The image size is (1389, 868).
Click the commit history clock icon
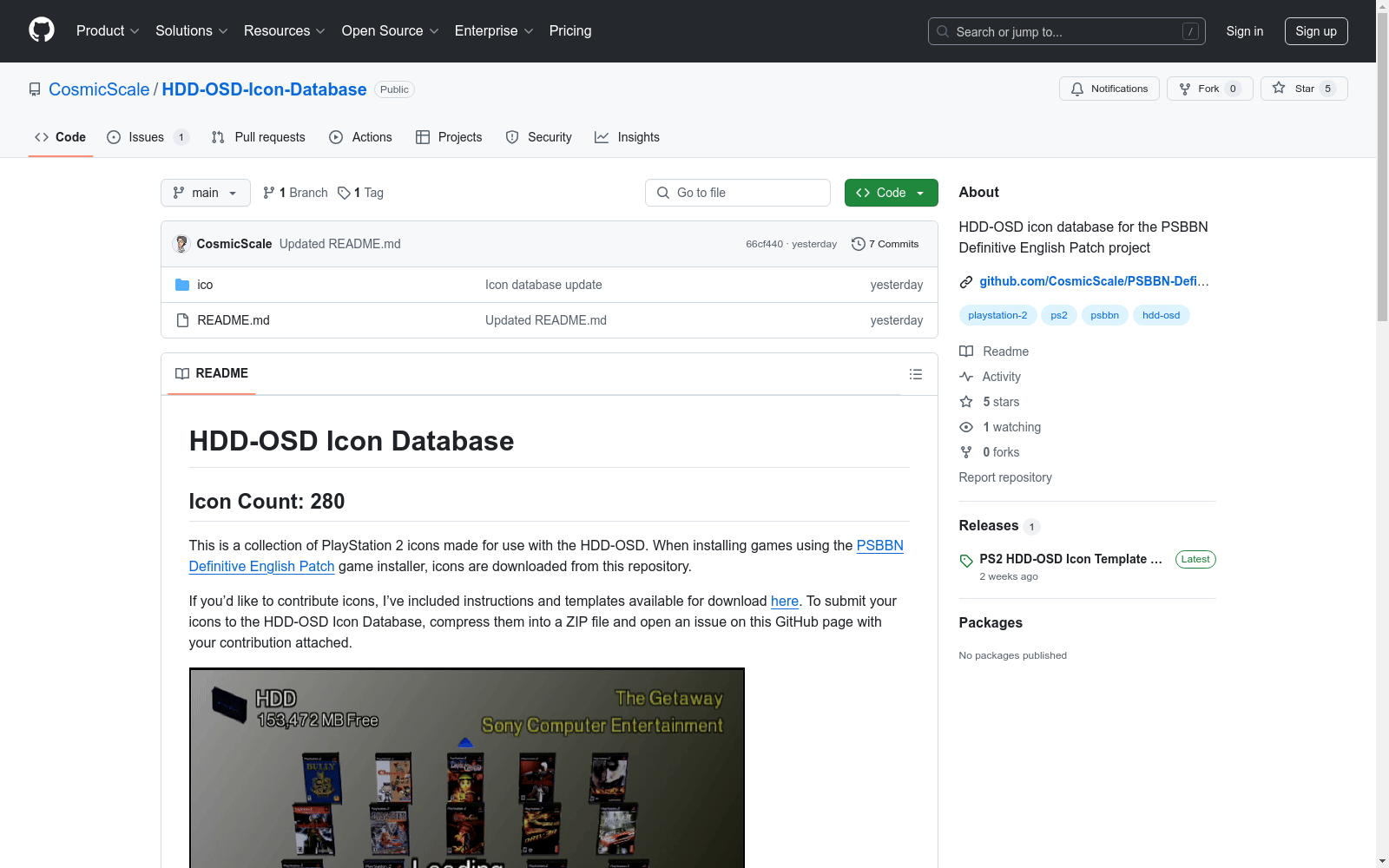tap(859, 244)
